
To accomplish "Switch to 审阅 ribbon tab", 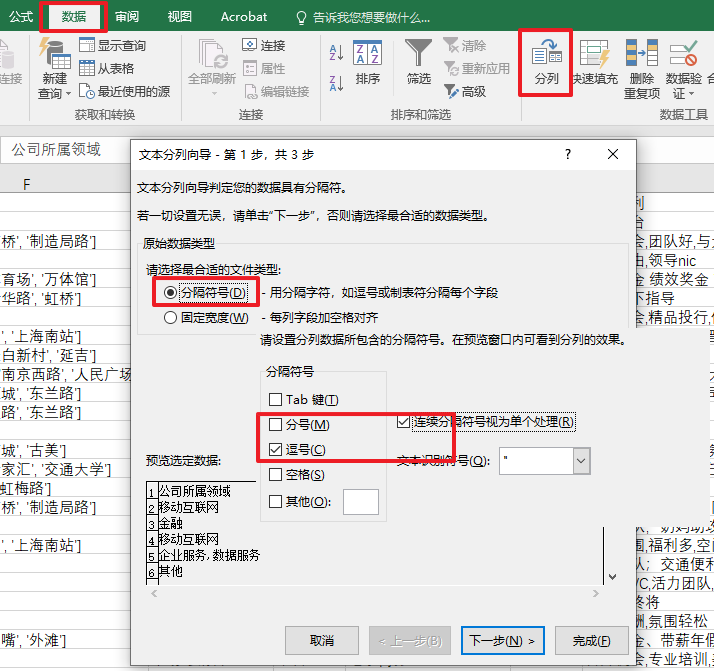I will pyautogui.click(x=127, y=17).
